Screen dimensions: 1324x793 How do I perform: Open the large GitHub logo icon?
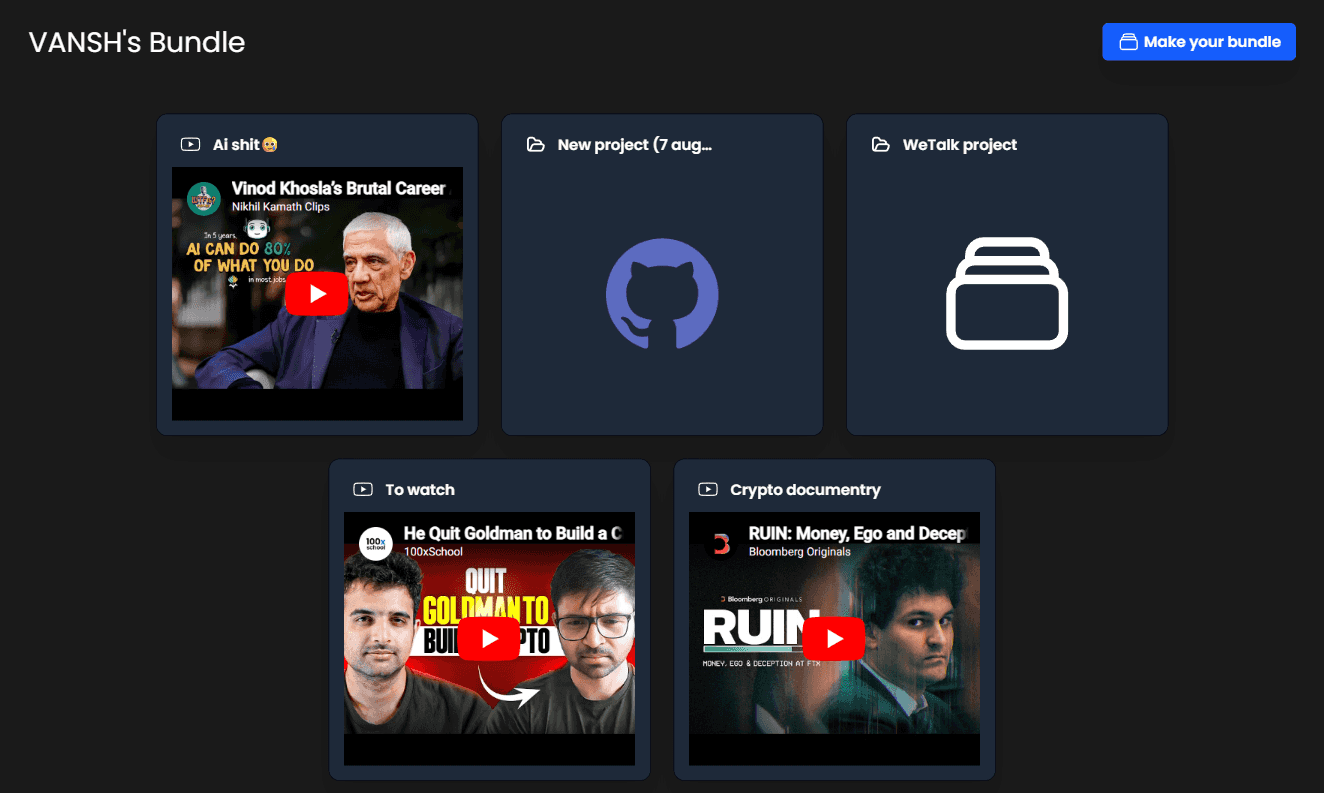(662, 294)
